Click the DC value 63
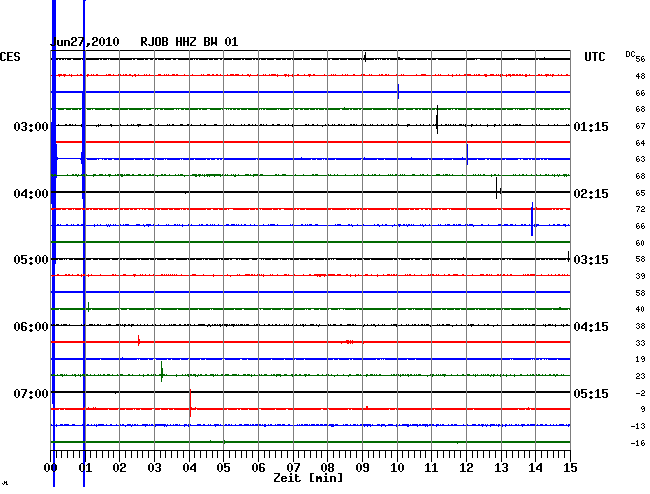Image resolution: width=650 pixels, height=494 pixels. click(640, 159)
